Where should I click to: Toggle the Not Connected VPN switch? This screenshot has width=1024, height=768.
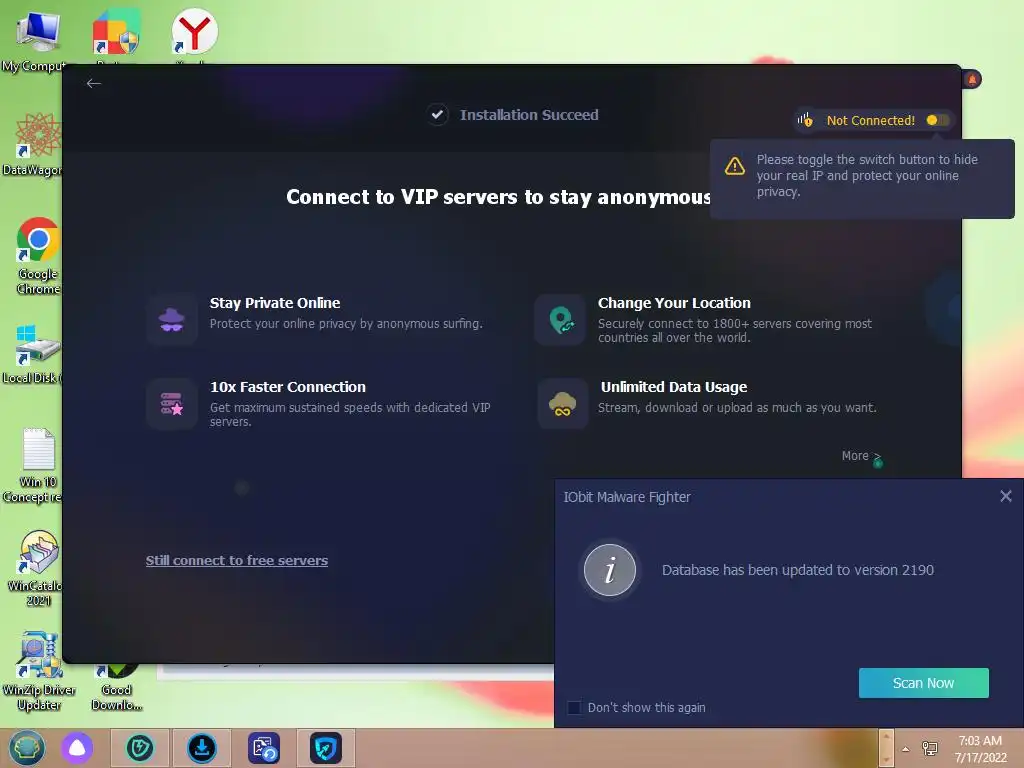(x=937, y=120)
